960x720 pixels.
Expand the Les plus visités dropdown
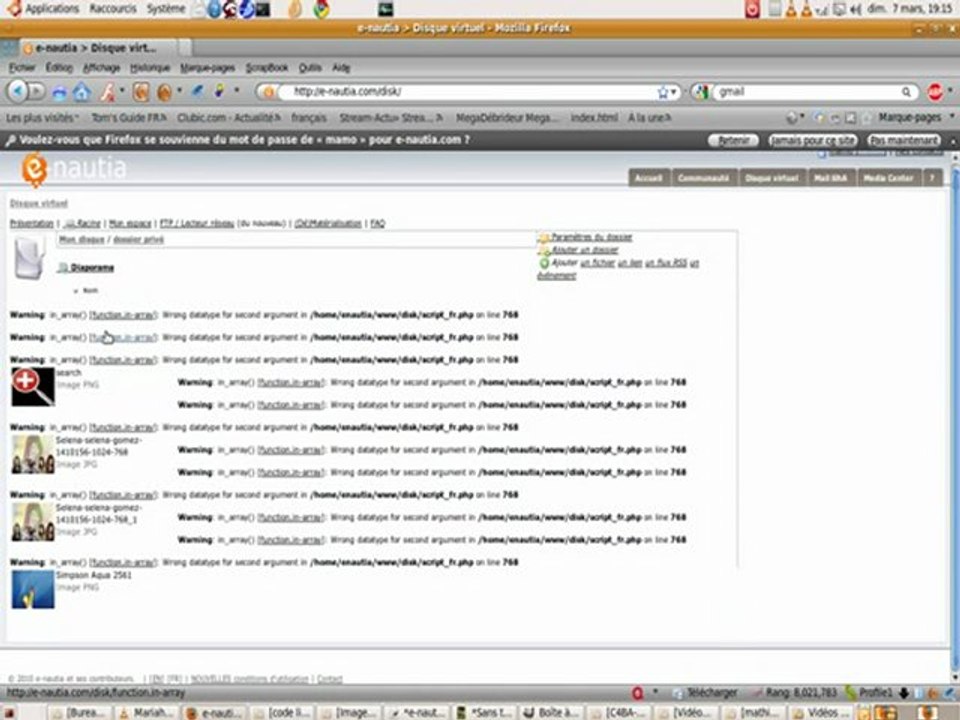click(x=42, y=118)
